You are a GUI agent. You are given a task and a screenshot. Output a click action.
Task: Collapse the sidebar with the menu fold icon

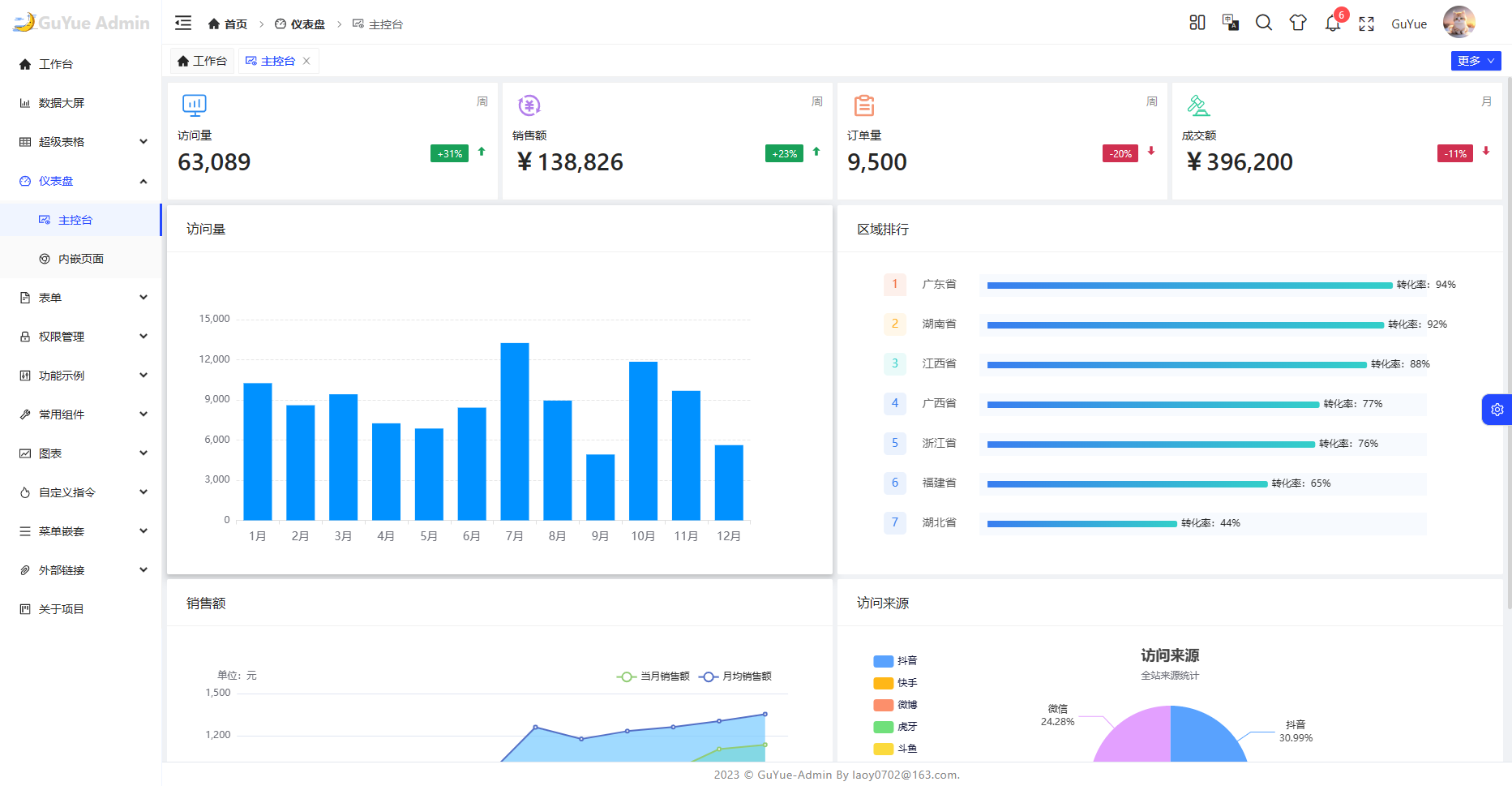pyautogui.click(x=183, y=23)
